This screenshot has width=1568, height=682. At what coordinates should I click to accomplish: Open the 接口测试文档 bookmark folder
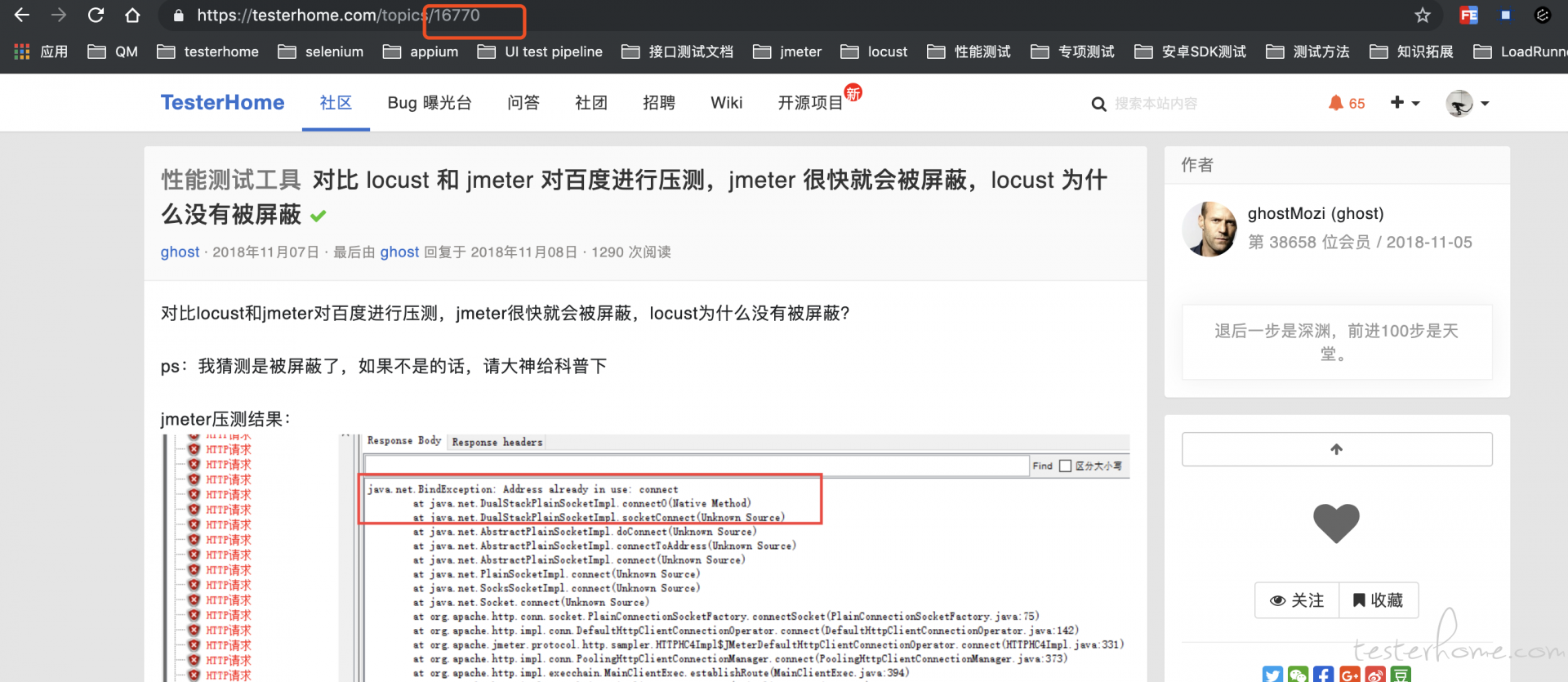click(677, 51)
